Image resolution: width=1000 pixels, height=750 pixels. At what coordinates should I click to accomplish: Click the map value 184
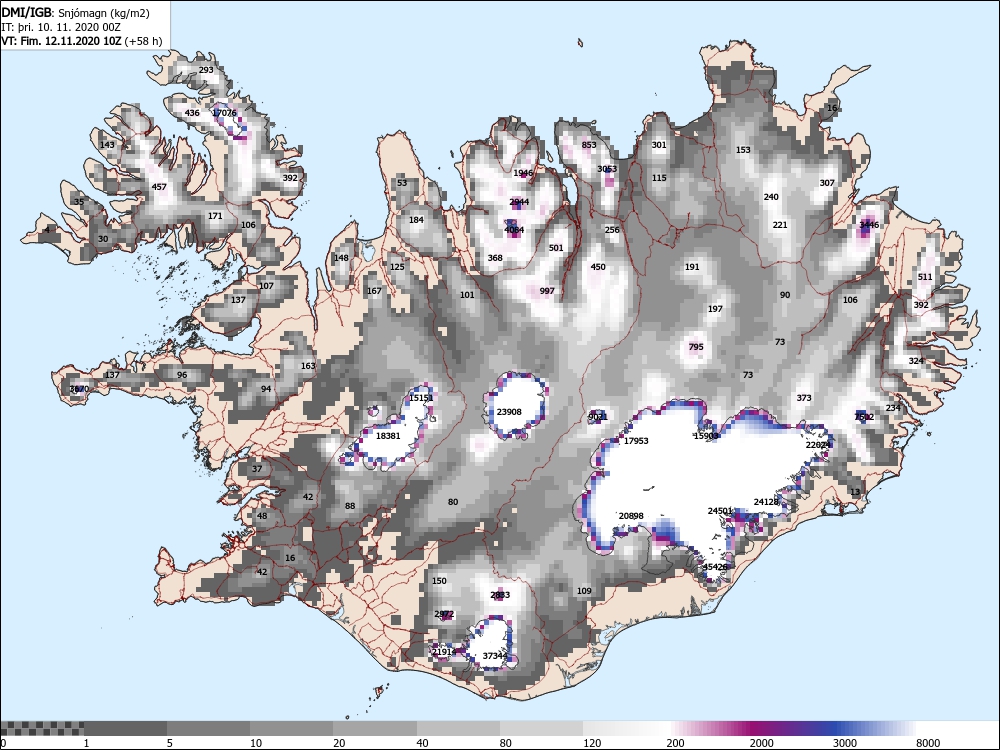pyautogui.click(x=416, y=220)
